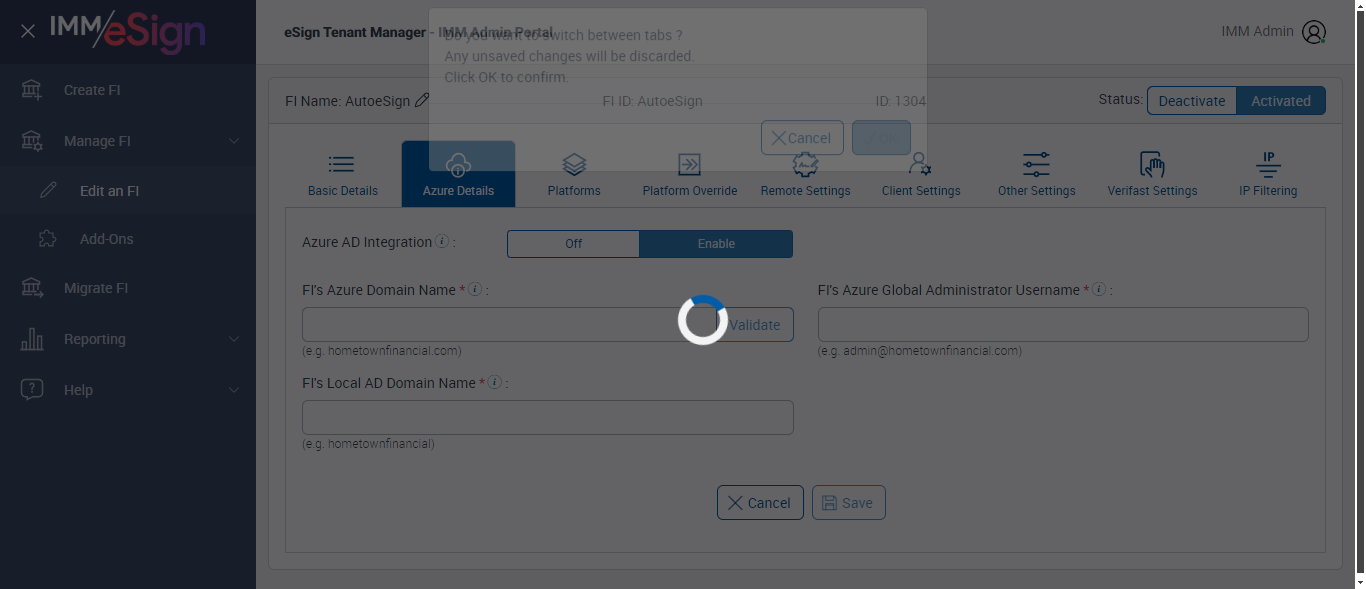The width and height of the screenshot is (1366, 589).
Task: Show info for FI's Local AD Domain Name
Action: click(x=494, y=383)
